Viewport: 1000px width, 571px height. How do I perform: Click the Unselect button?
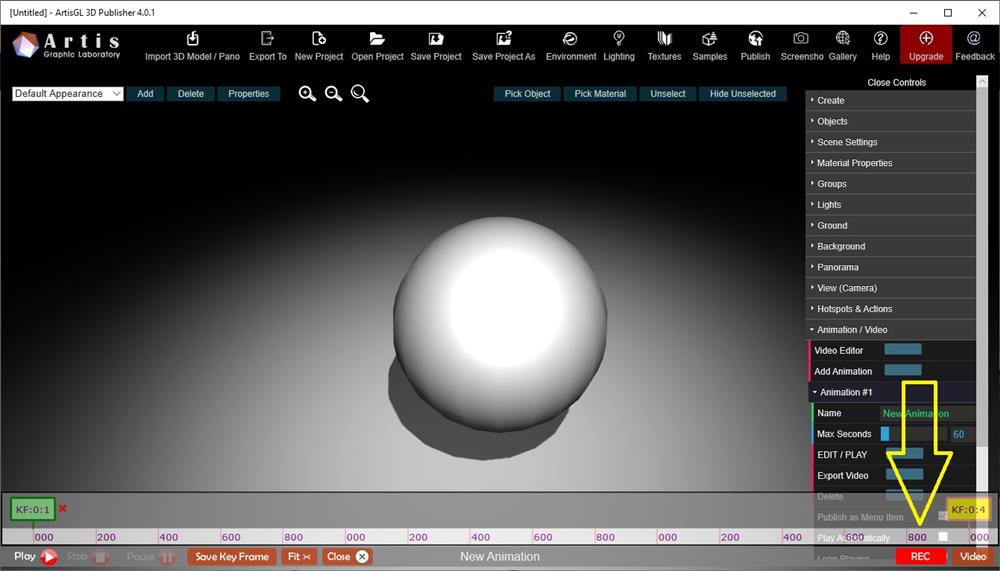(668, 94)
